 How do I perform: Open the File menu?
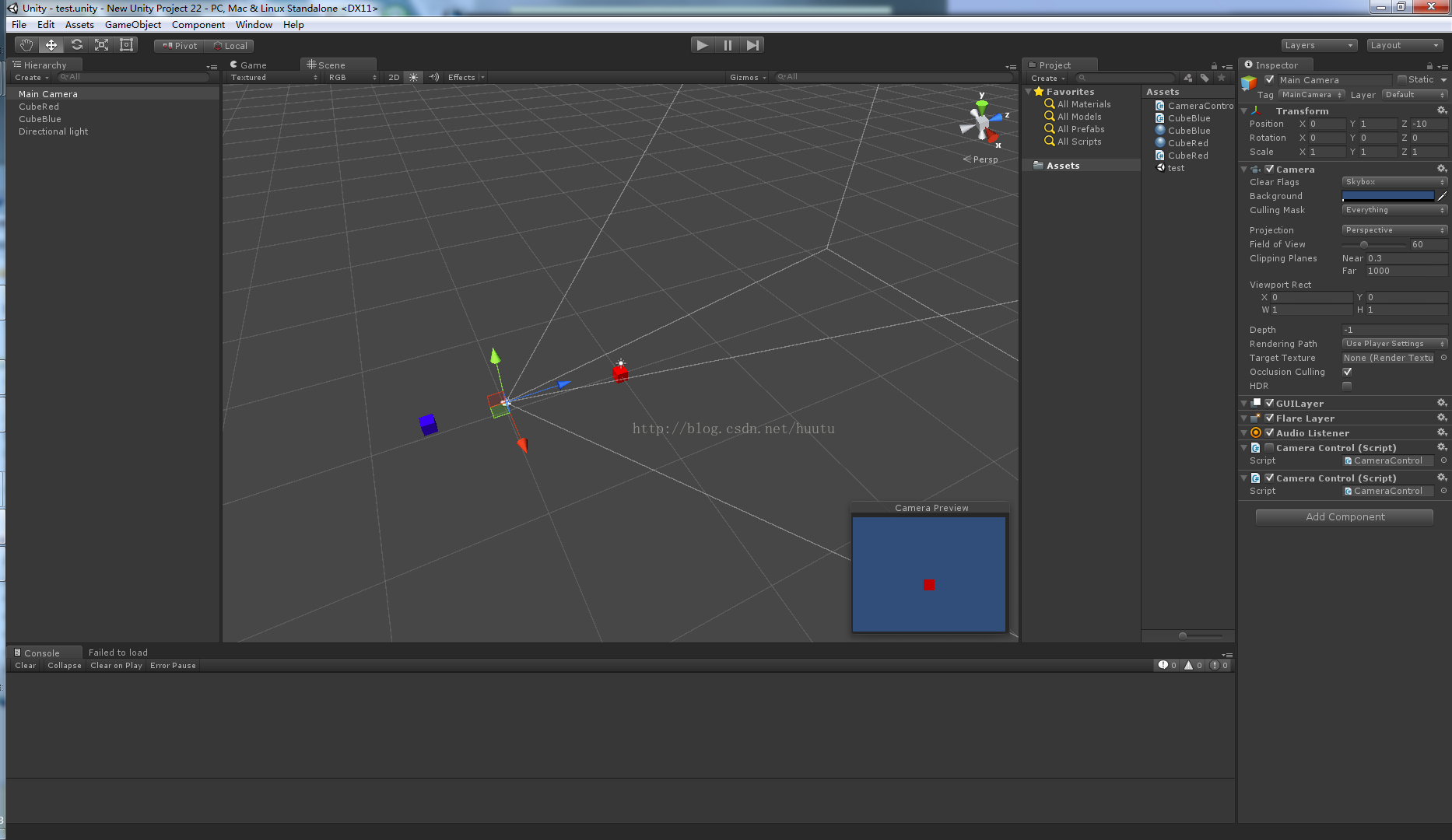pyautogui.click(x=19, y=25)
